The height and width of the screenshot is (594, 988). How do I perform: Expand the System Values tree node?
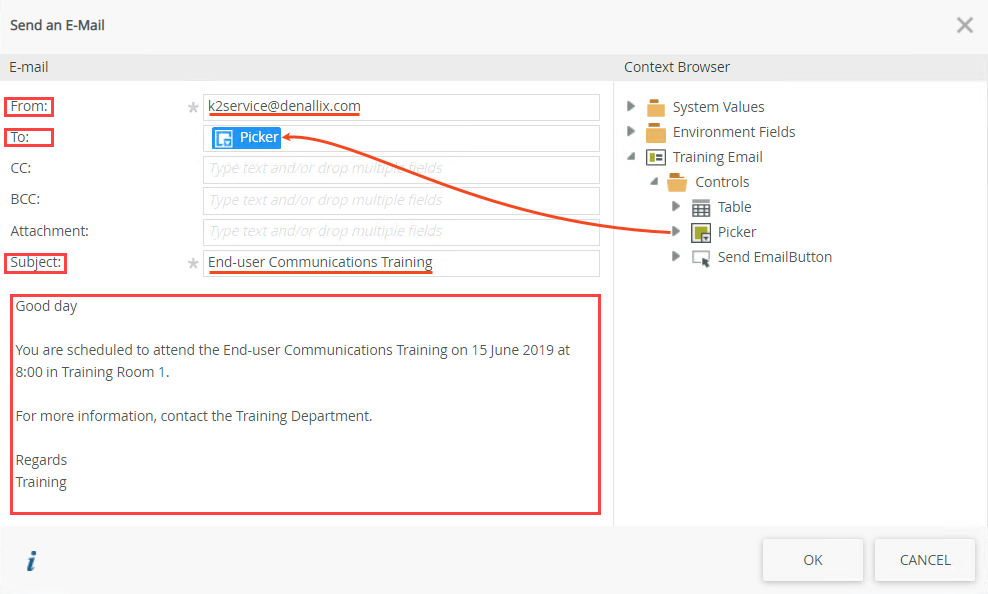pyautogui.click(x=631, y=106)
